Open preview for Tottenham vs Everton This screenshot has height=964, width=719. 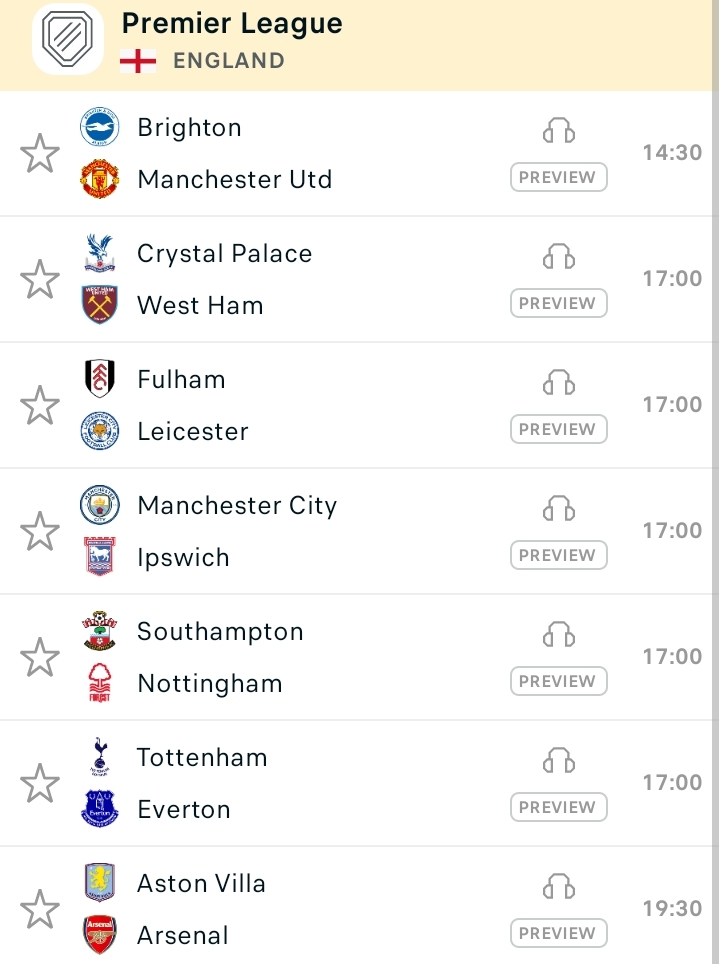pos(558,807)
